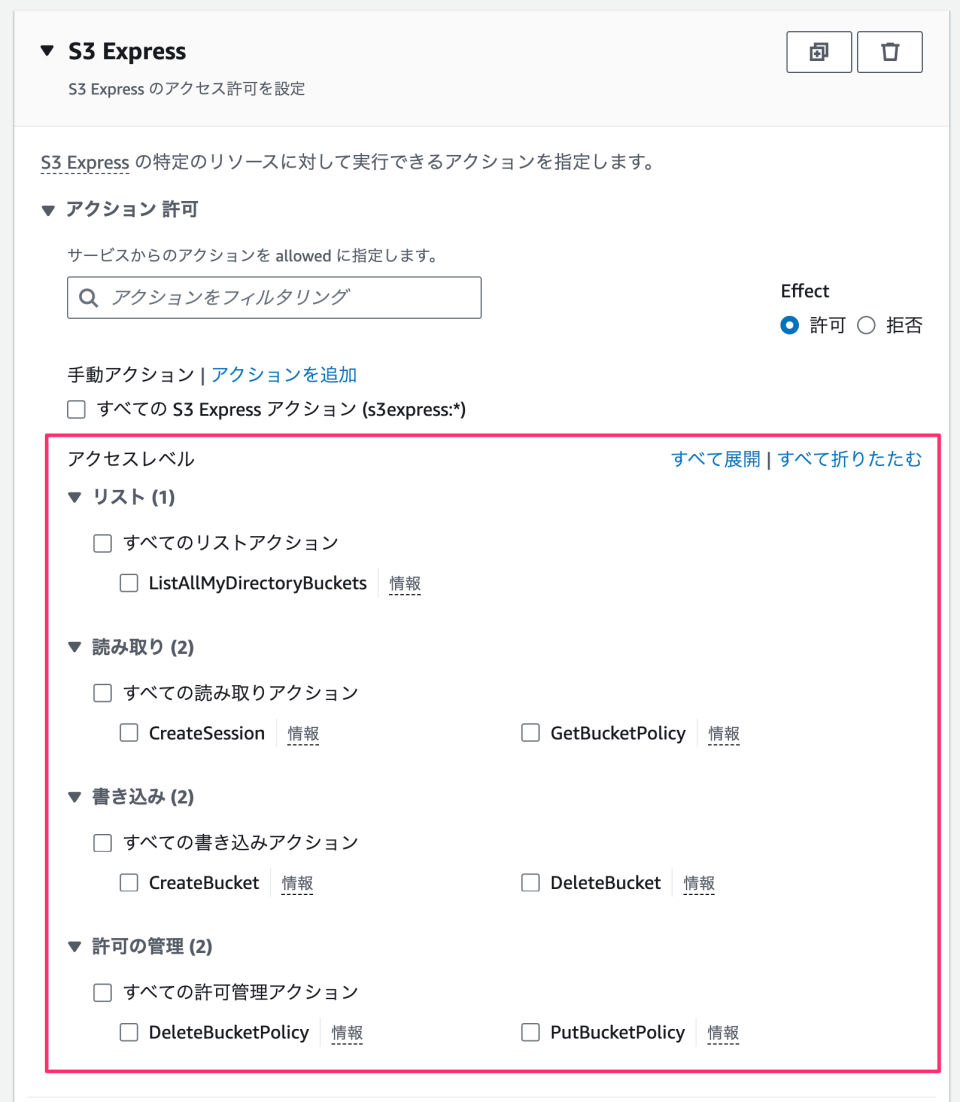This screenshot has height=1102, width=960.
Task: Enable the ListAllMyDirectoryBuckets checkbox
Action: 128,582
